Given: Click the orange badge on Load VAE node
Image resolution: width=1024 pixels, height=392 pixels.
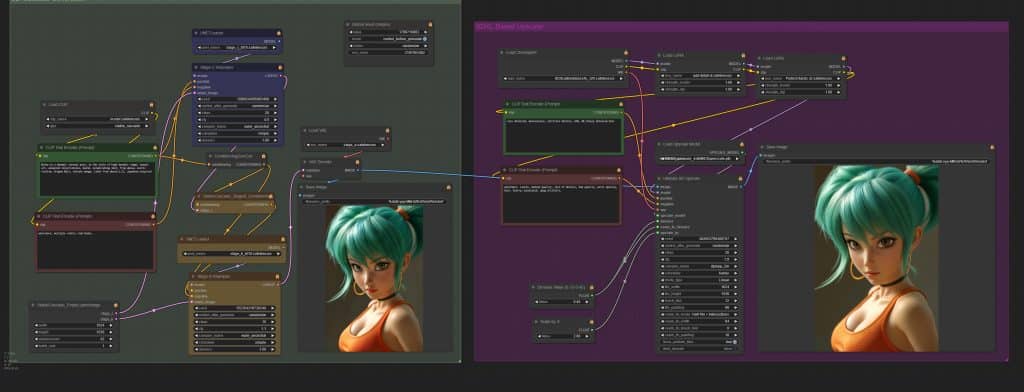Looking at the screenshot, I should click(388, 130).
